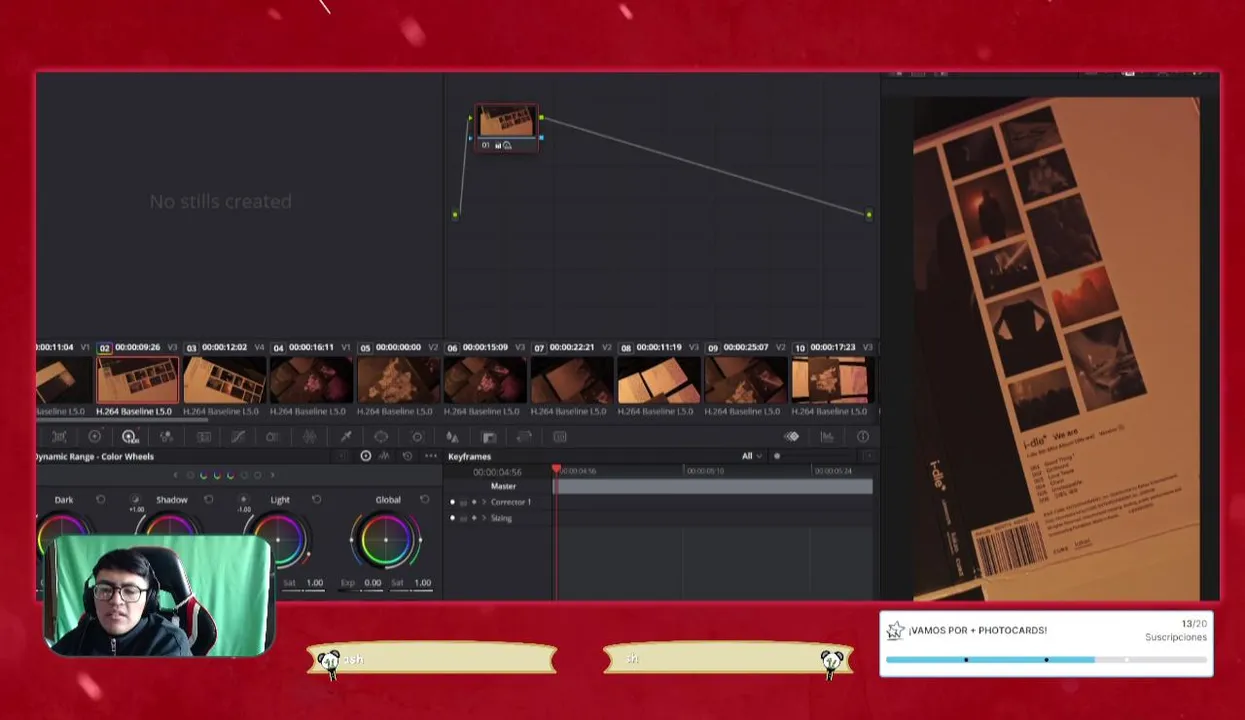Click the Global Exp 0.00 value
The image size is (1245, 720).
[372, 582]
